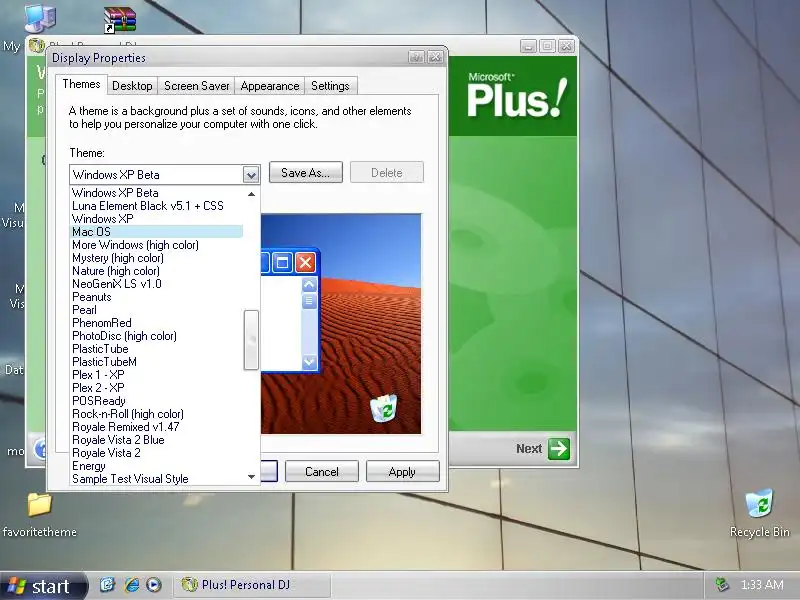
Task: Click the theme list scrollbar thumb
Action: click(251, 340)
